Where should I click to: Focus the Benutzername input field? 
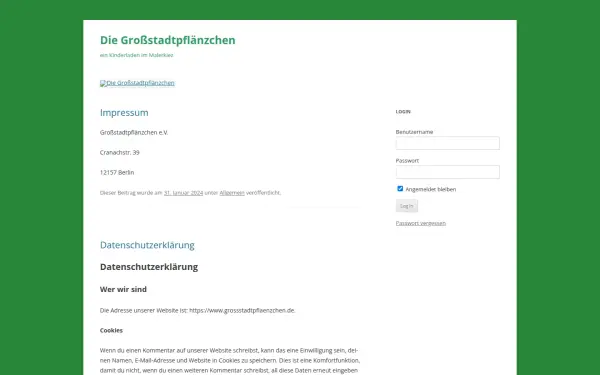pos(447,143)
